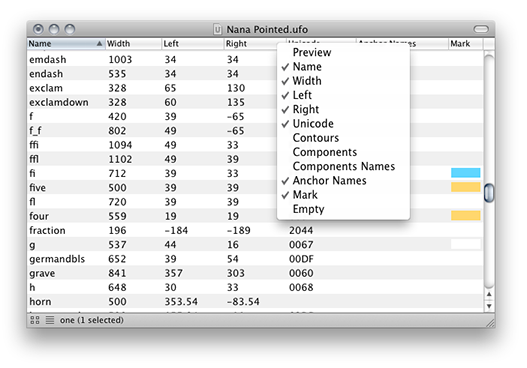527x368 pixels.
Task: Enable the Preview column
Action: 343,52
